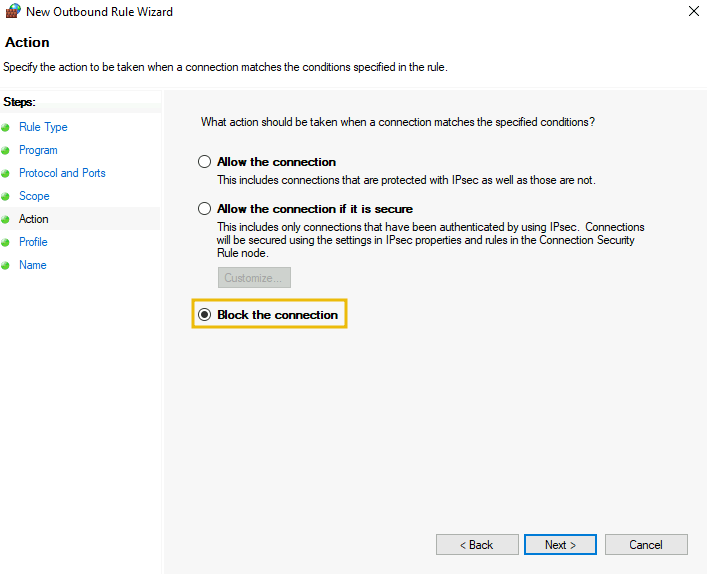Click the green bullet beside Scope
707x574 pixels.
tap(5, 197)
